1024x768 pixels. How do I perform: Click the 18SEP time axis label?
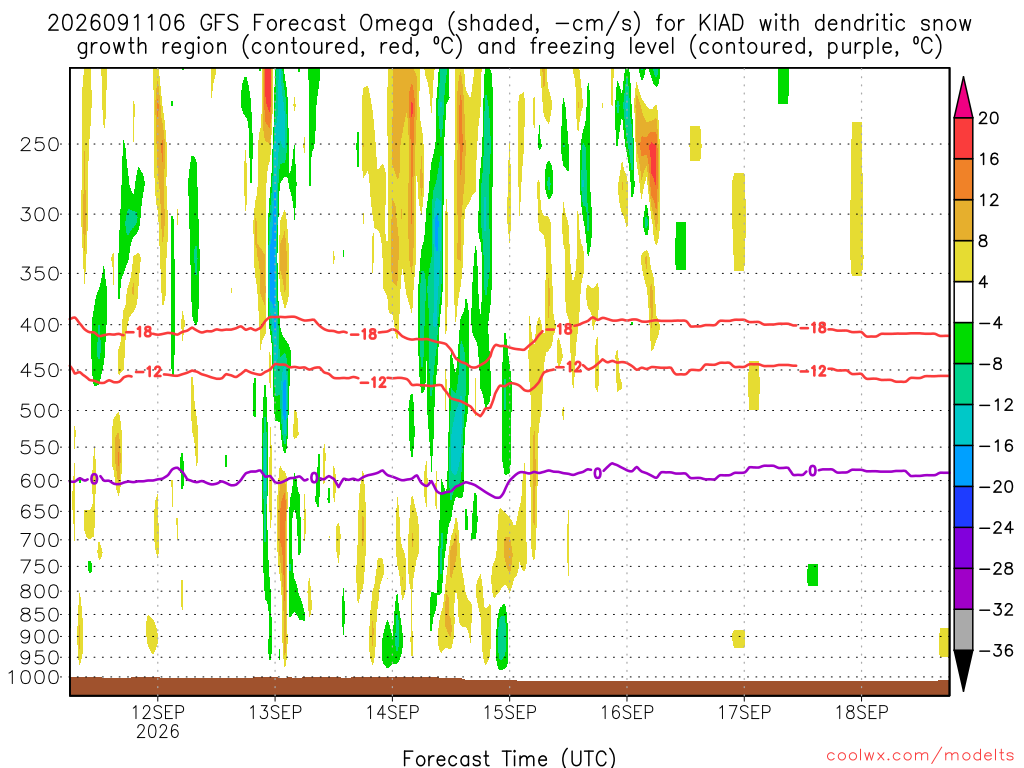[862, 712]
